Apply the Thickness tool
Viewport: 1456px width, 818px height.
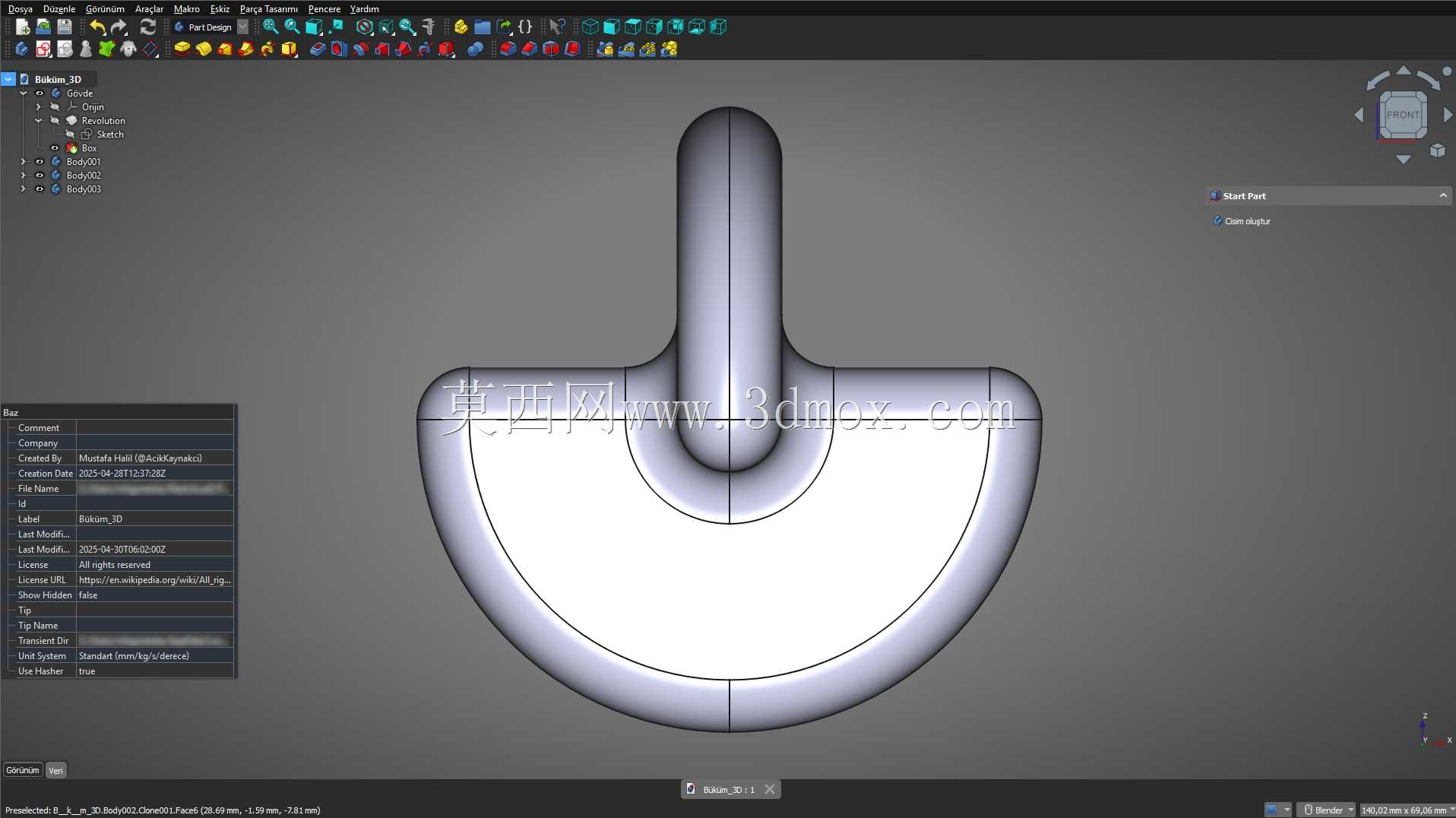(x=572, y=49)
